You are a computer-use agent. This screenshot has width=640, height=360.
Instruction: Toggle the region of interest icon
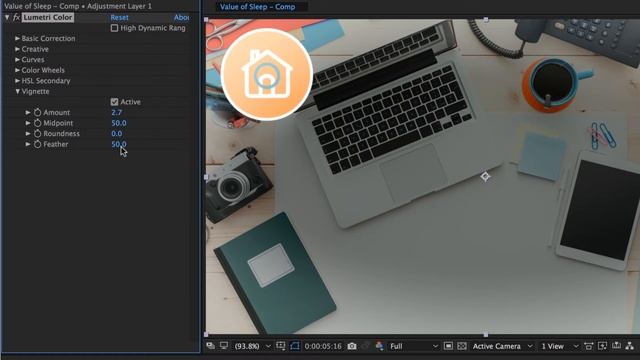pos(448,346)
